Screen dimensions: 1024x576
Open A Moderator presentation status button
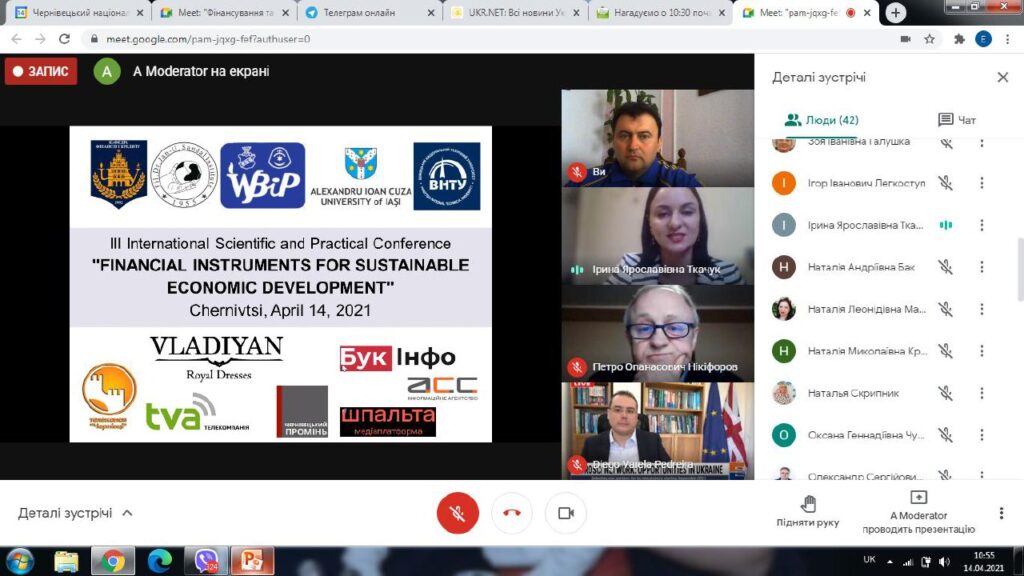coord(917,511)
